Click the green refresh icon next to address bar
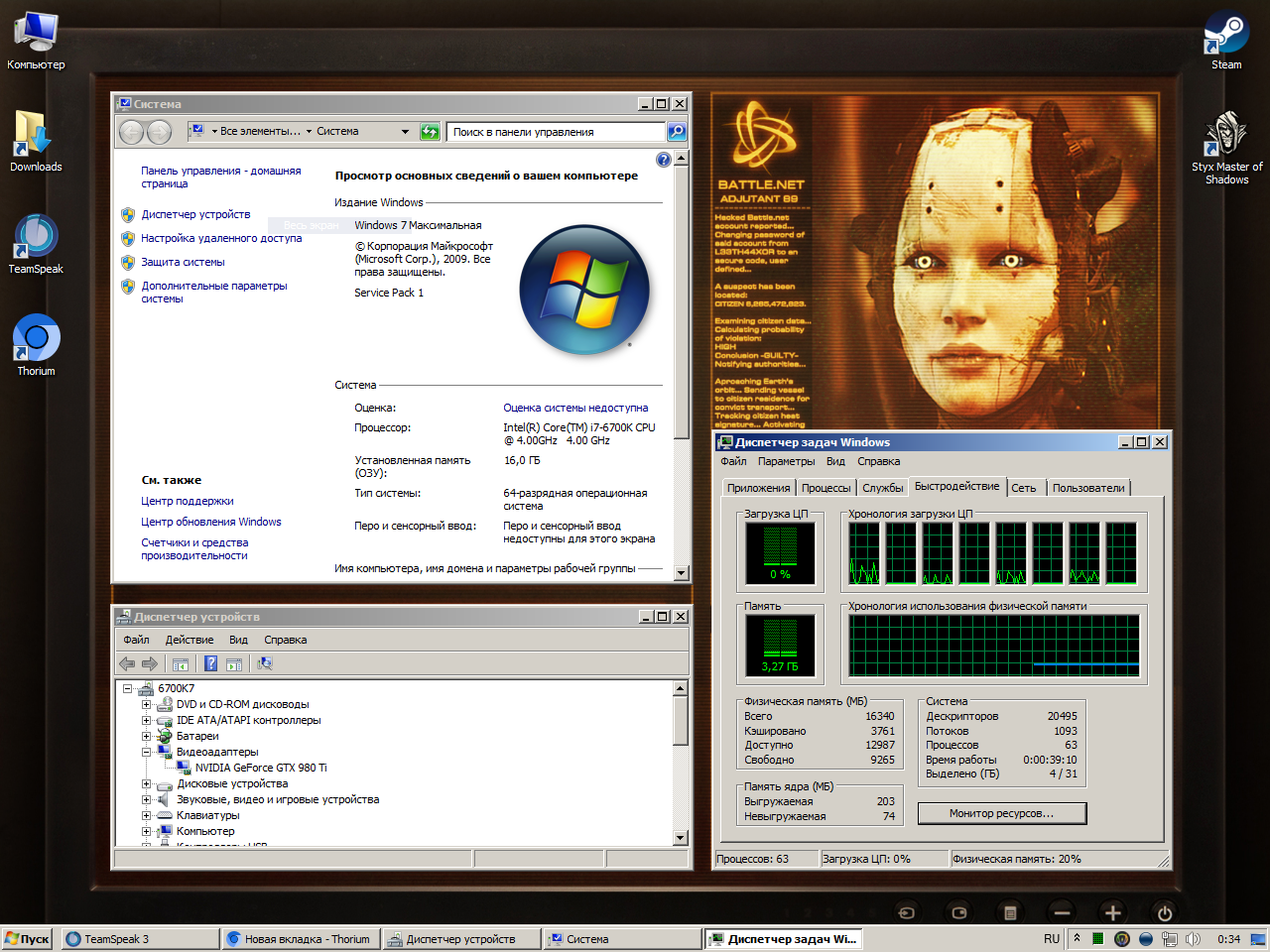Viewport: 1270px width, 952px height. pyautogui.click(x=430, y=131)
